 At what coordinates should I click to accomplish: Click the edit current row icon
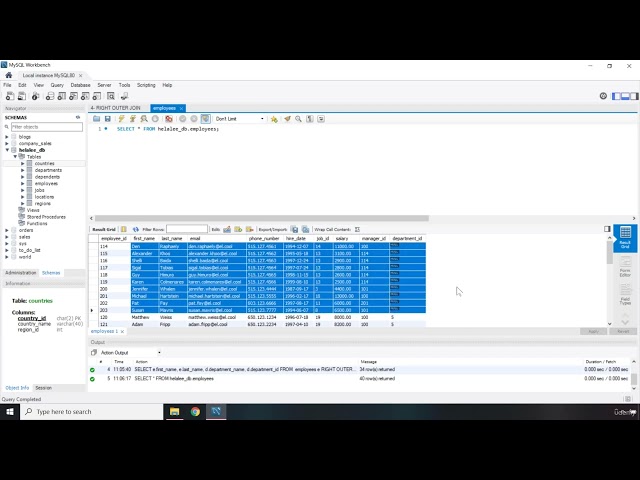coord(227,229)
